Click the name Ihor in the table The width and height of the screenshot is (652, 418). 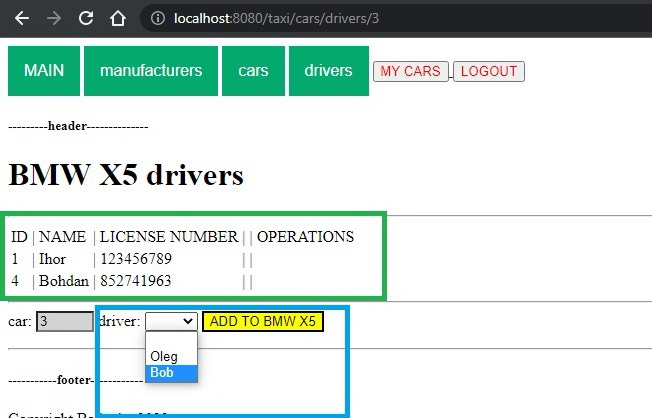52,259
